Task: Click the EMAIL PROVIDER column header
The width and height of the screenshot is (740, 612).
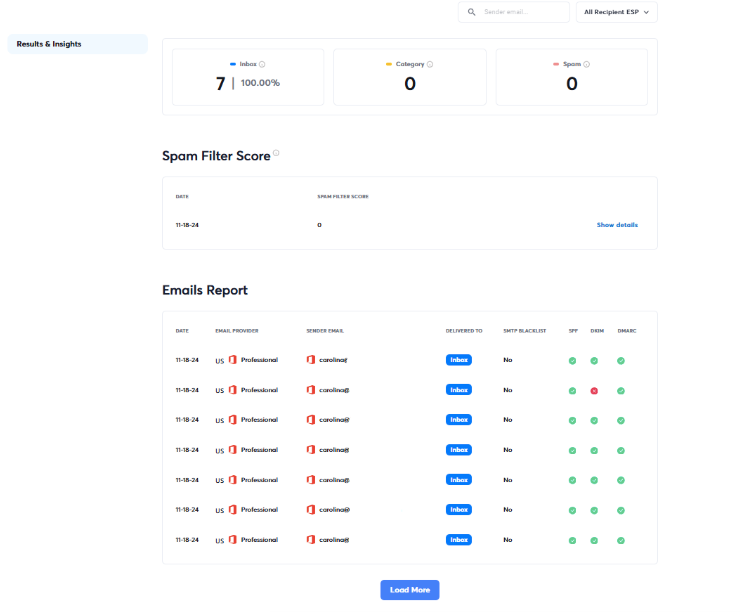Action: 237,331
